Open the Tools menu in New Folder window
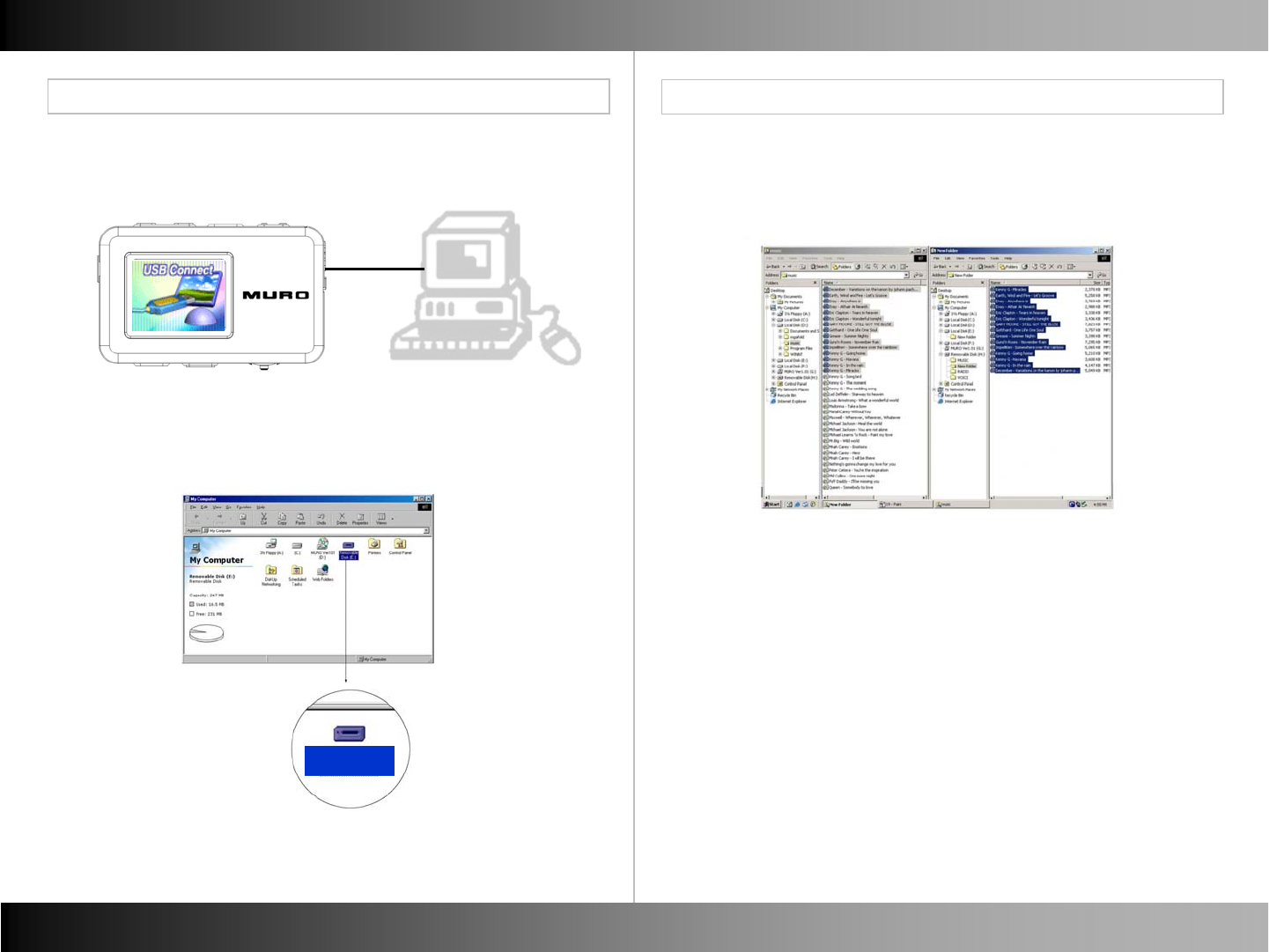The height and width of the screenshot is (952, 1269). tap(994, 258)
